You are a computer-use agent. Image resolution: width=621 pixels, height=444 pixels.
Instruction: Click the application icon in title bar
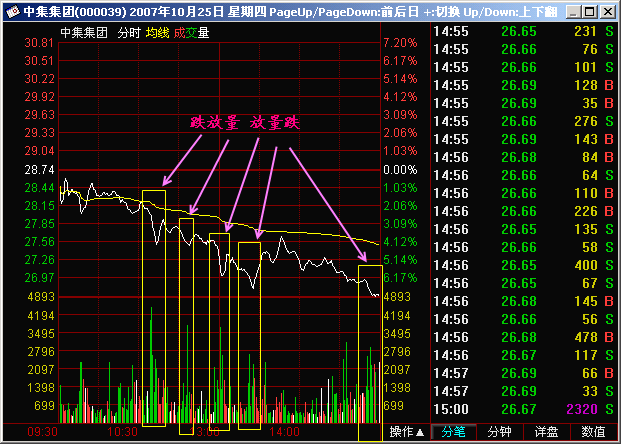pyautogui.click(x=13, y=11)
